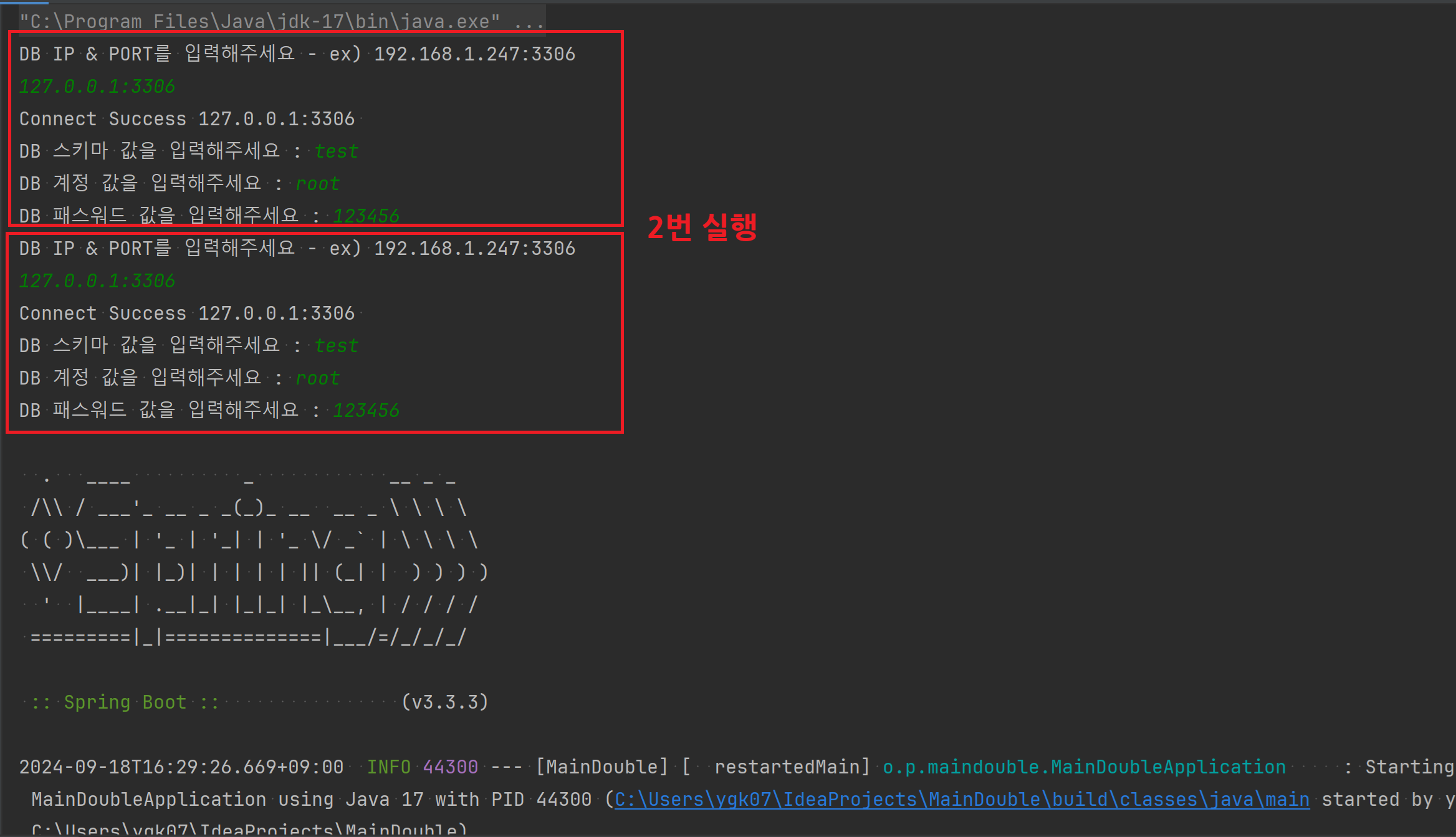Click the first Connect Success output line

click(x=186, y=119)
